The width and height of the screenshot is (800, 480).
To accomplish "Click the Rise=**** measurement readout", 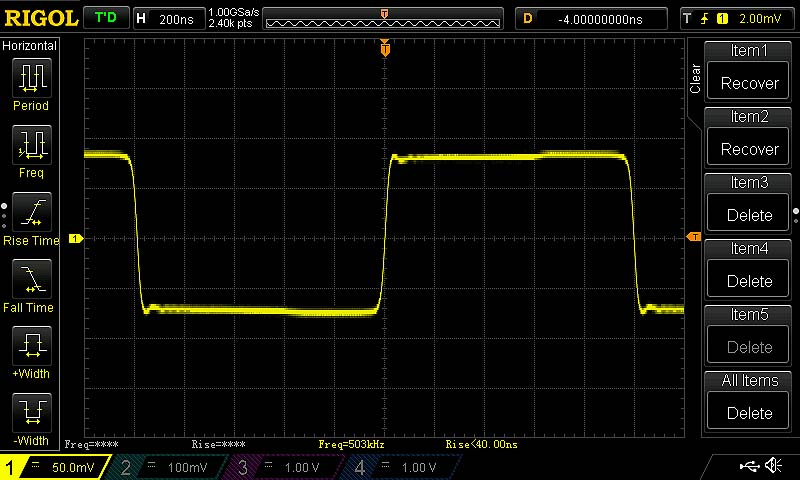I will coord(218,444).
